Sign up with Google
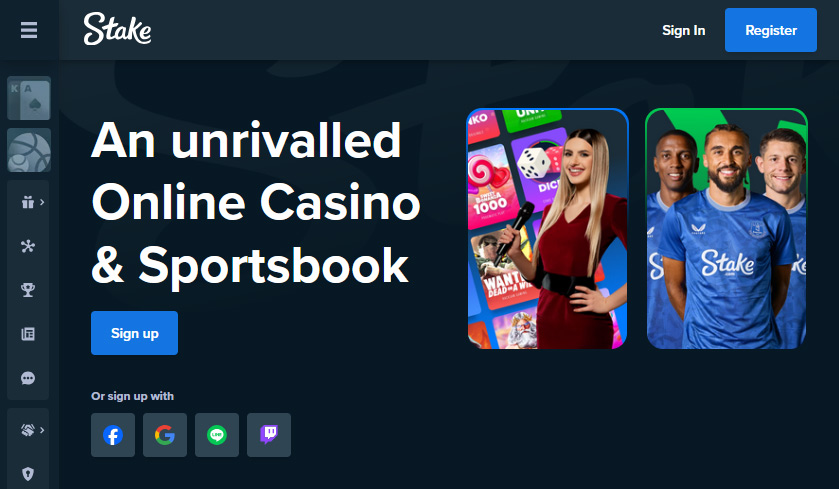 click(165, 435)
